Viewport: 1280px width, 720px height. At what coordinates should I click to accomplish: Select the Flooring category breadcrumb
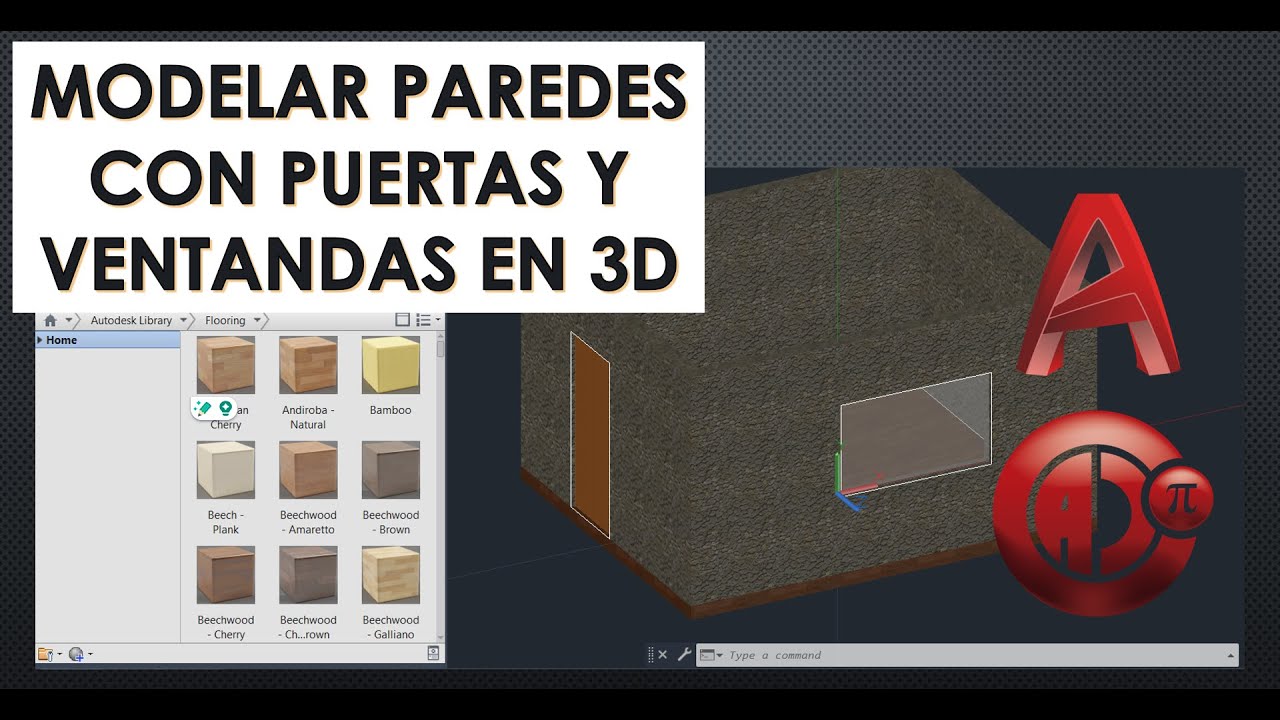point(225,320)
